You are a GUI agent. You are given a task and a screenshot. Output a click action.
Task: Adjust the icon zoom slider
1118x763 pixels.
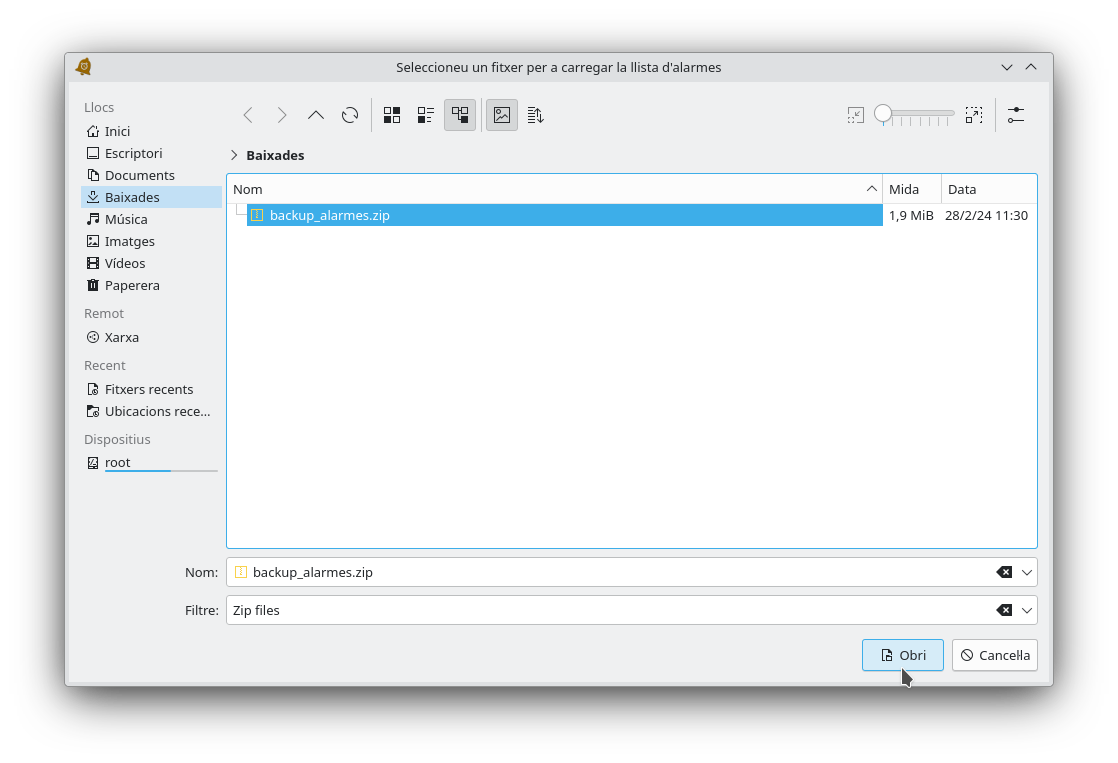click(883, 114)
